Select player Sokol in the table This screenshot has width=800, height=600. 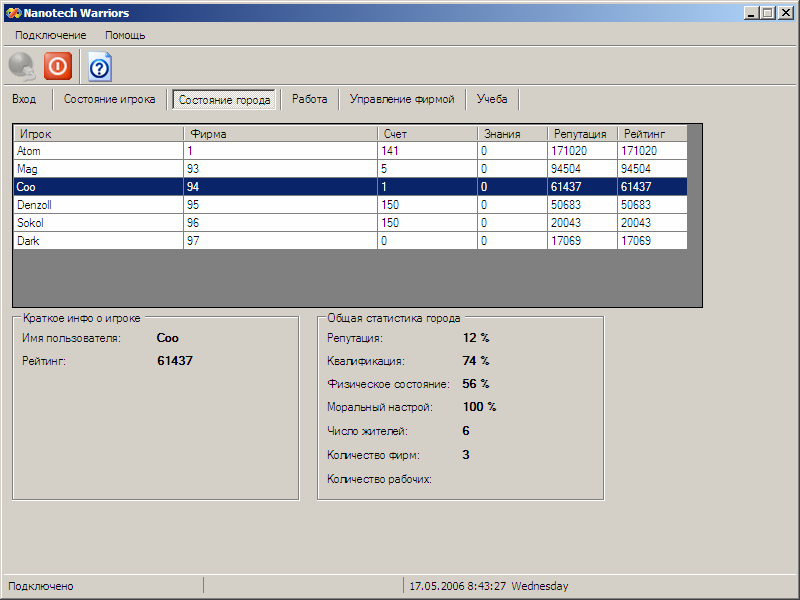click(x=98, y=223)
